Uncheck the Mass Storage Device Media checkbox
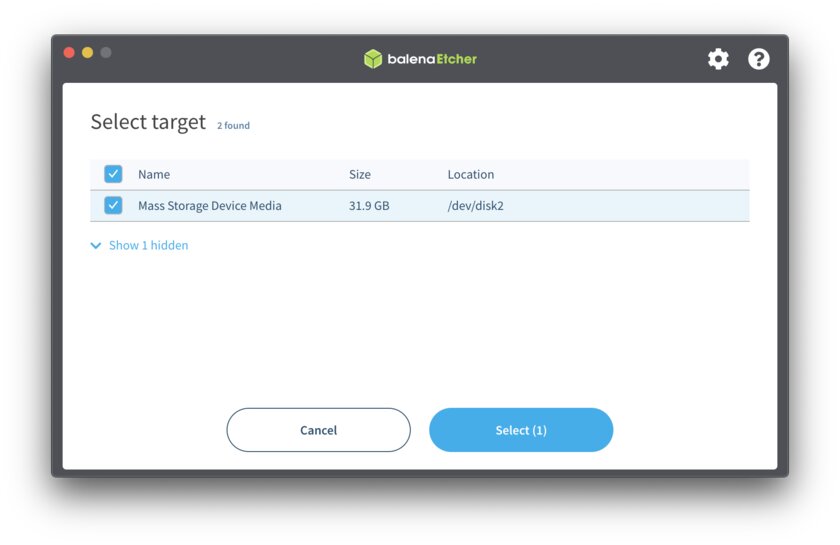840x545 pixels. [x=113, y=205]
